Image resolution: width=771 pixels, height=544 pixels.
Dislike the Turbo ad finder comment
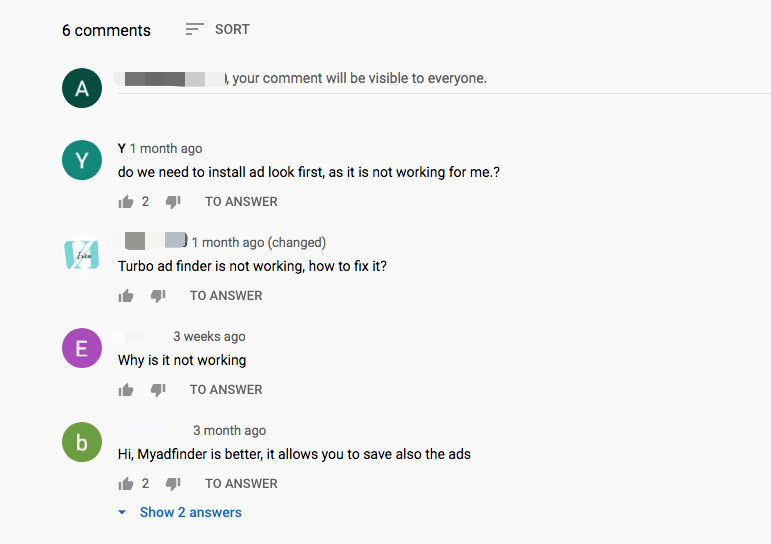point(158,296)
